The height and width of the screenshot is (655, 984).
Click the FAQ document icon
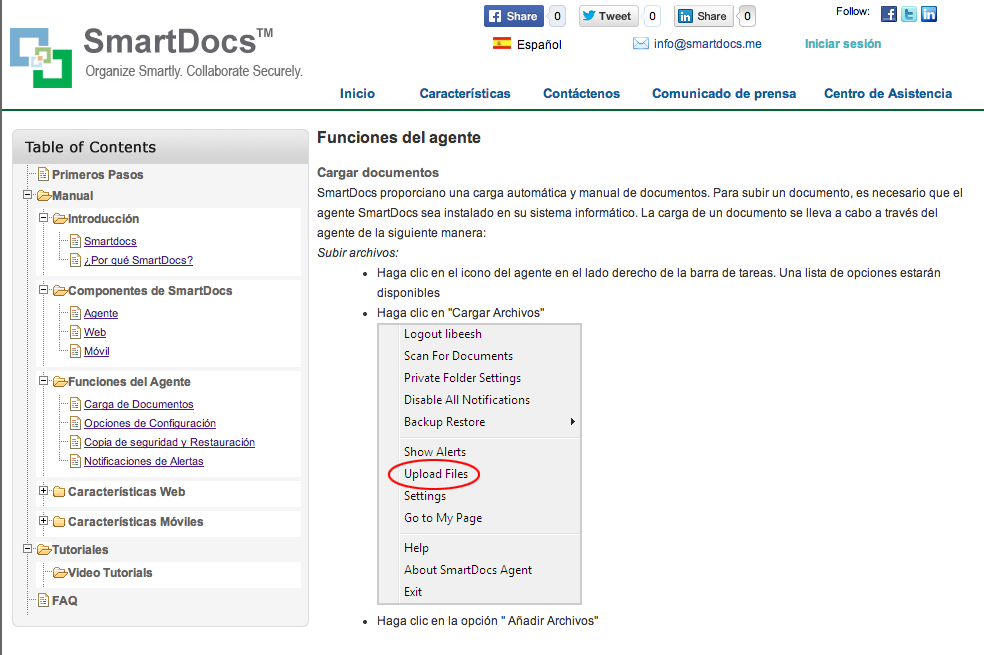pos(43,600)
